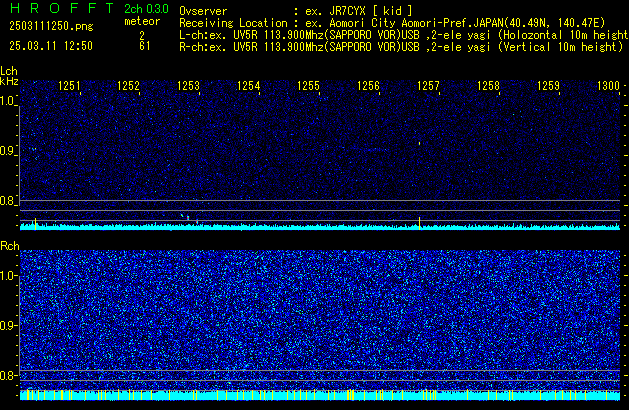
Task: Click the observer line 'JR7CYX [ kid ]'
Action: (296, 11)
